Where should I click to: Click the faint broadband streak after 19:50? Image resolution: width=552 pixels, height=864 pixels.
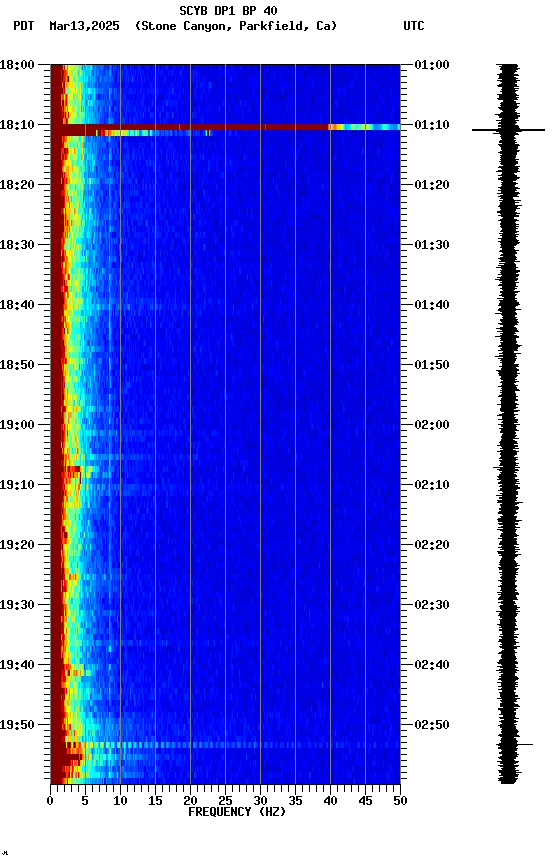pos(231,745)
